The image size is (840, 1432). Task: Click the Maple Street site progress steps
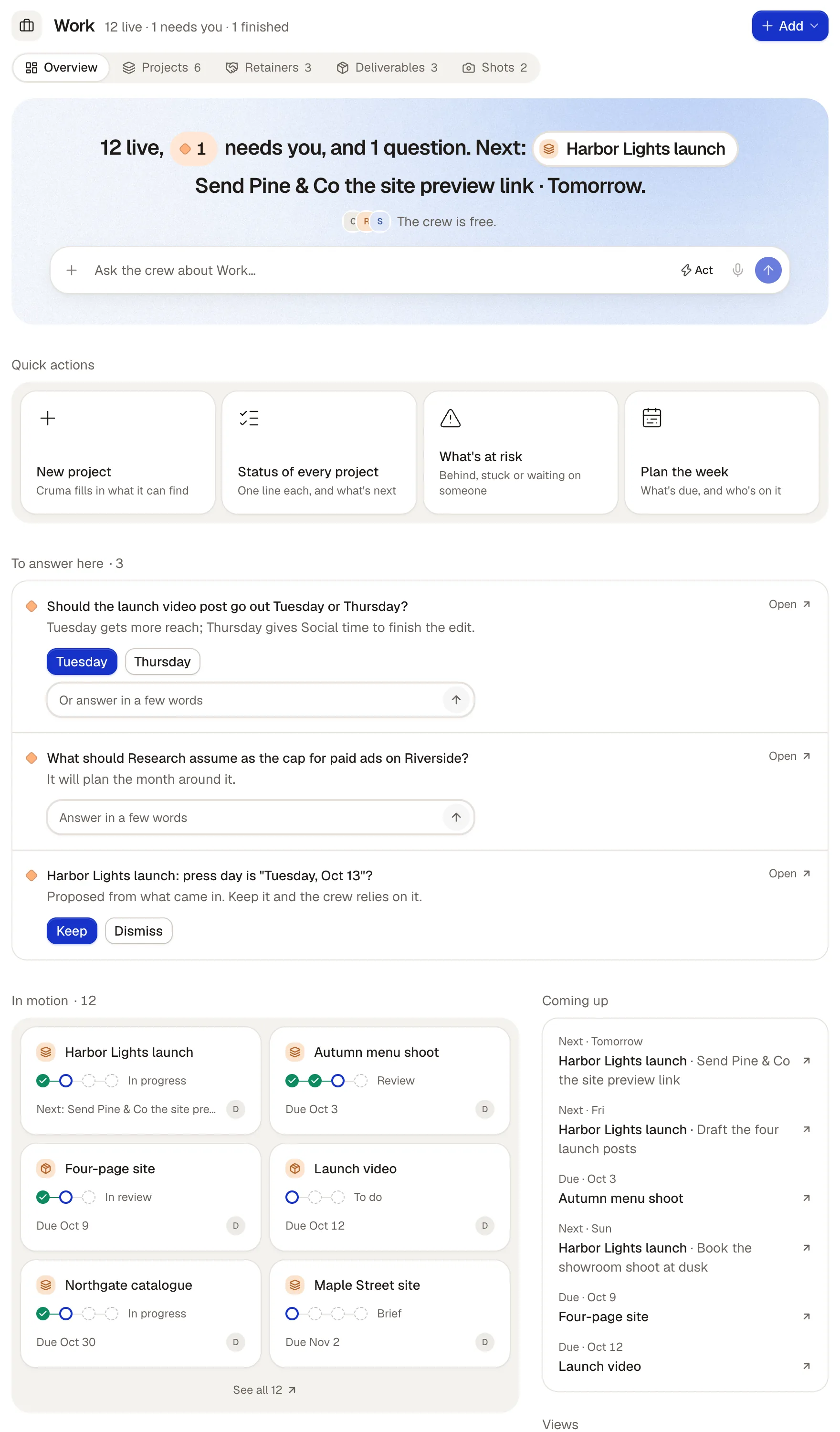(x=326, y=1313)
